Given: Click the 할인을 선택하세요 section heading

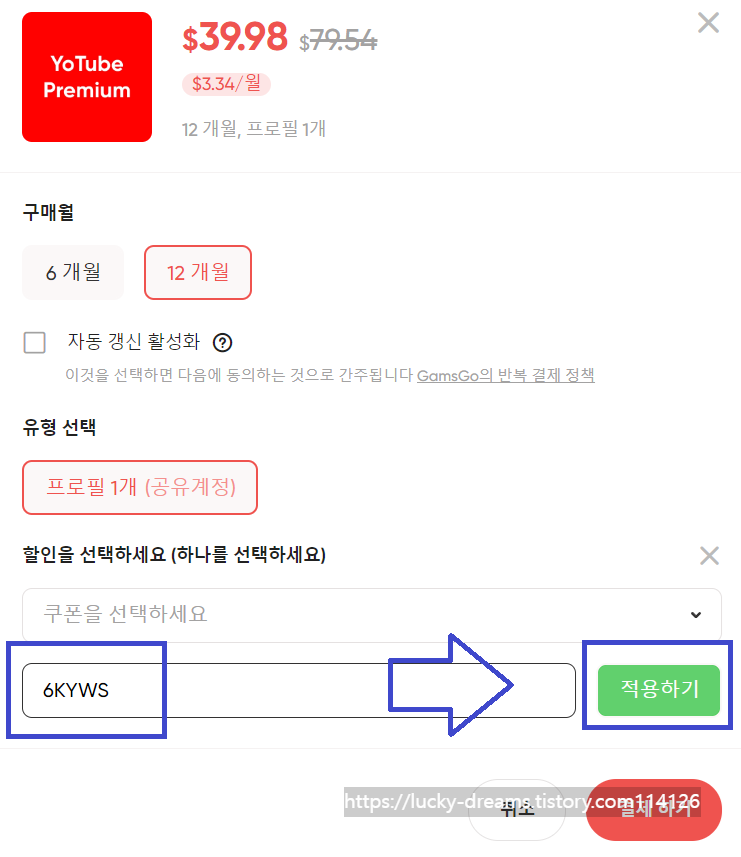Looking at the screenshot, I should 174,554.
